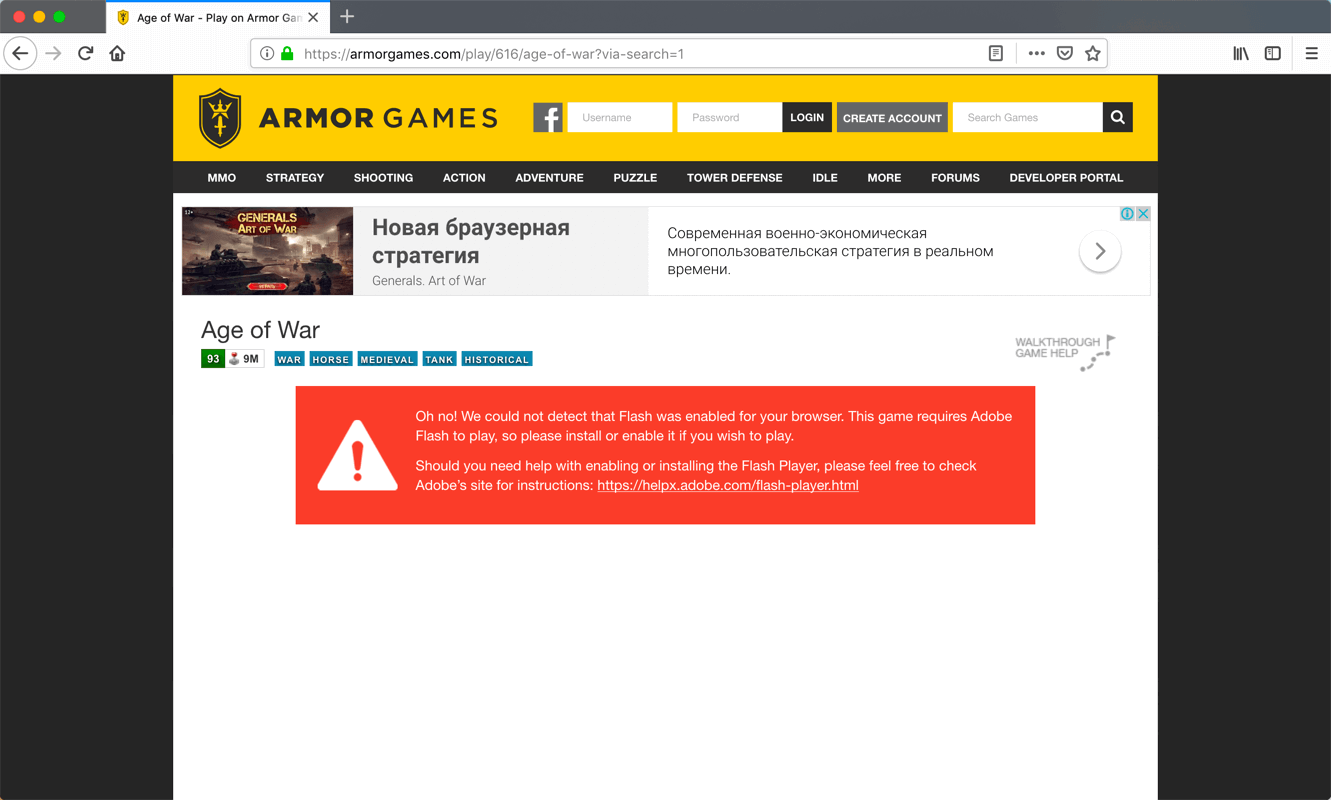Click the Home button in the browser toolbar
The image size is (1331, 800).
(117, 53)
